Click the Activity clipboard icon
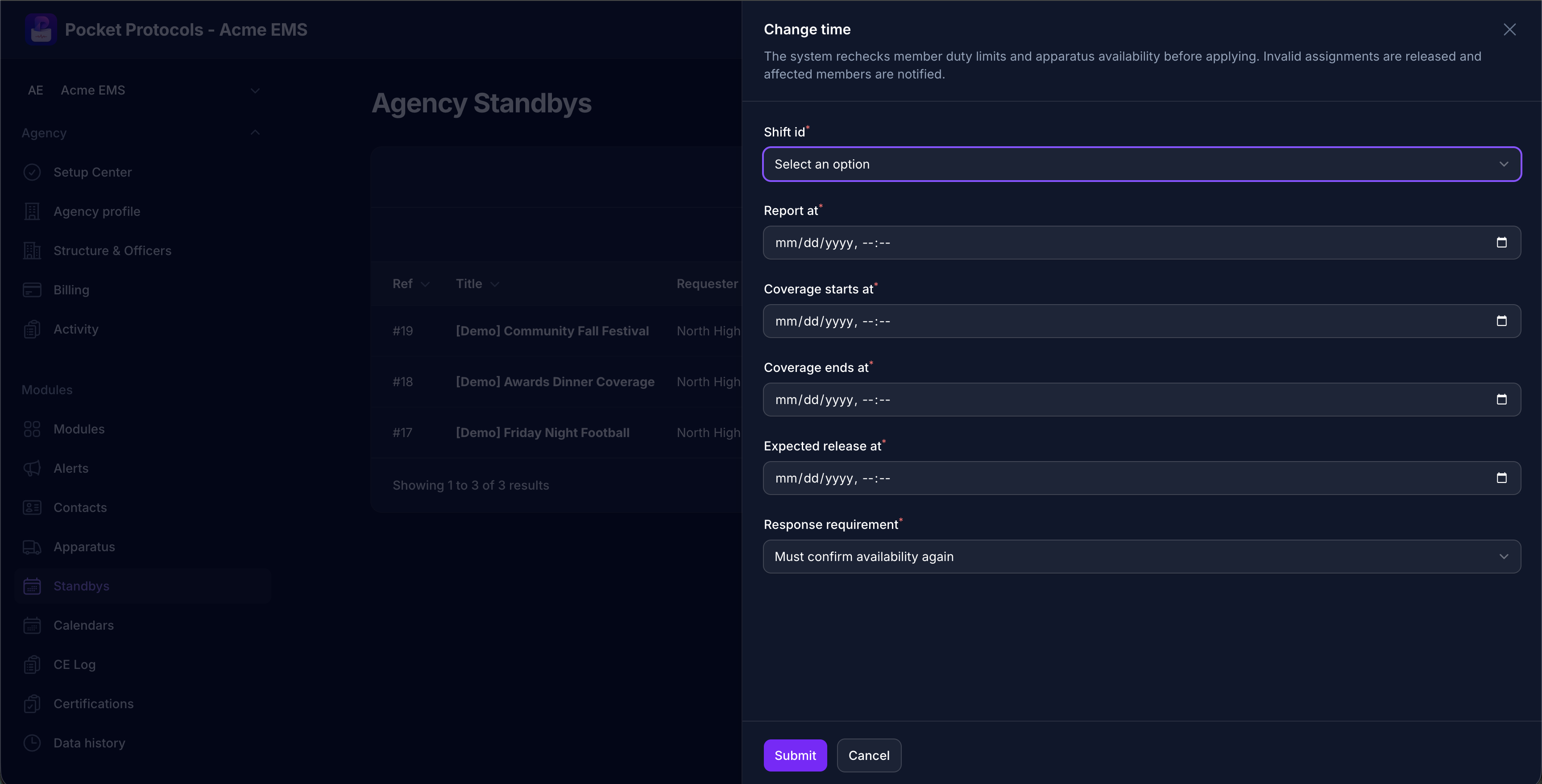Viewport: 1542px width, 784px height. (32, 329)
